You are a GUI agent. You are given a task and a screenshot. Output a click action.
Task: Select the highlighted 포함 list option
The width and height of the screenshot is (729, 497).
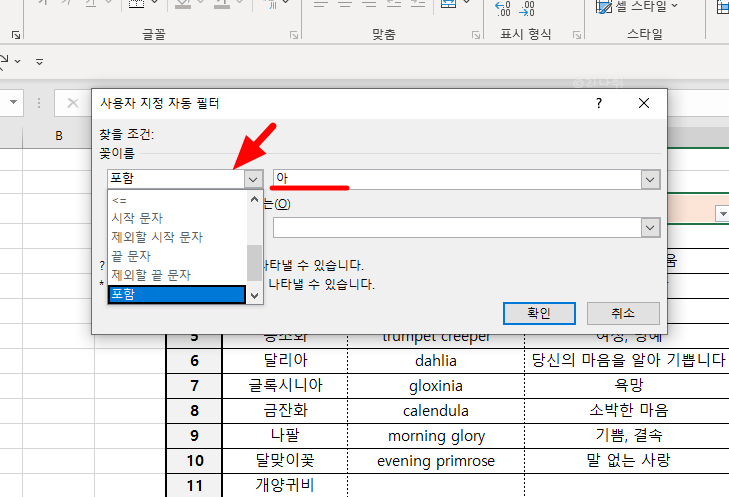(x=177, y=294)
